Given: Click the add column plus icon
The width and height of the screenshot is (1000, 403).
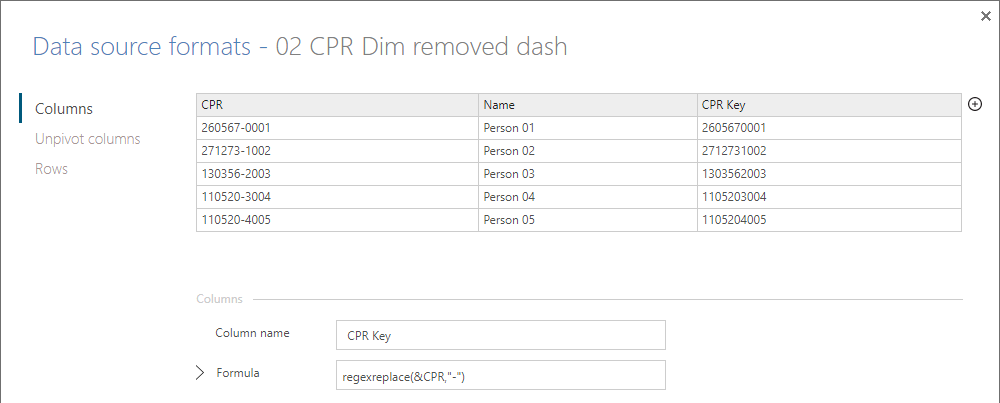Looking at the screenshot, I should (974, 105).
